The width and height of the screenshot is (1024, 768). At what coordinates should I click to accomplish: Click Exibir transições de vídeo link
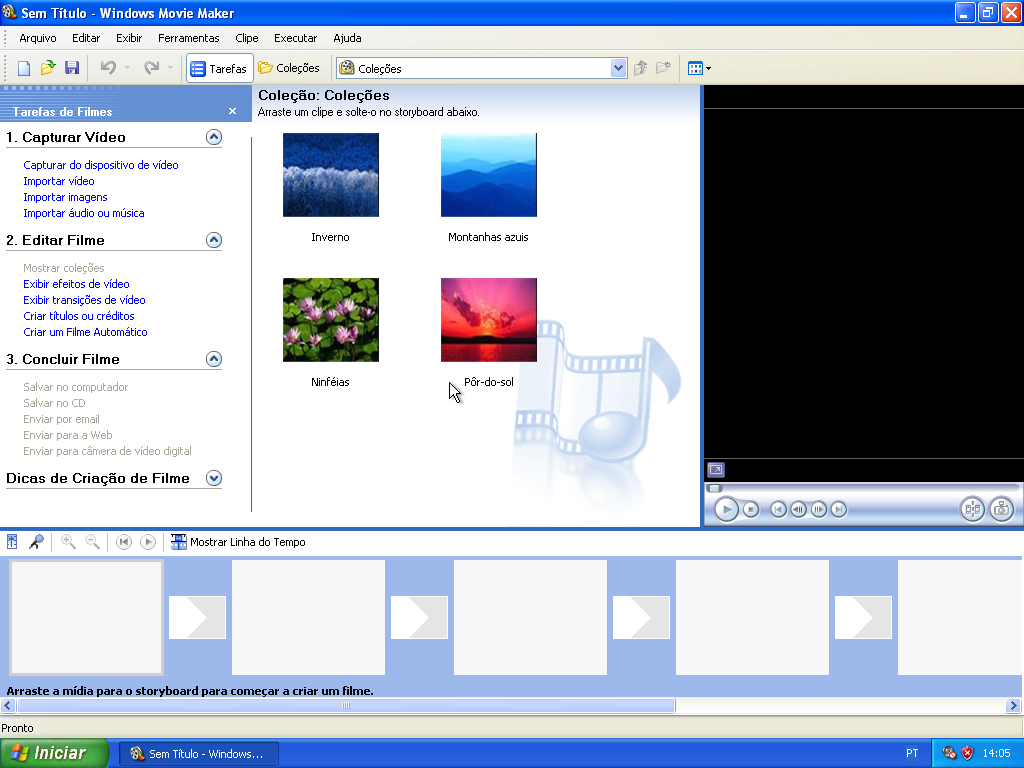point(84,300)
